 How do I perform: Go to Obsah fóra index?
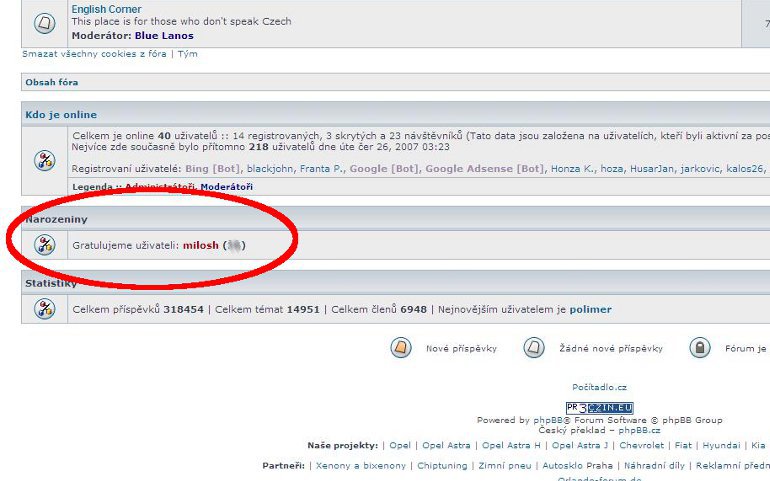click(52, 82)
